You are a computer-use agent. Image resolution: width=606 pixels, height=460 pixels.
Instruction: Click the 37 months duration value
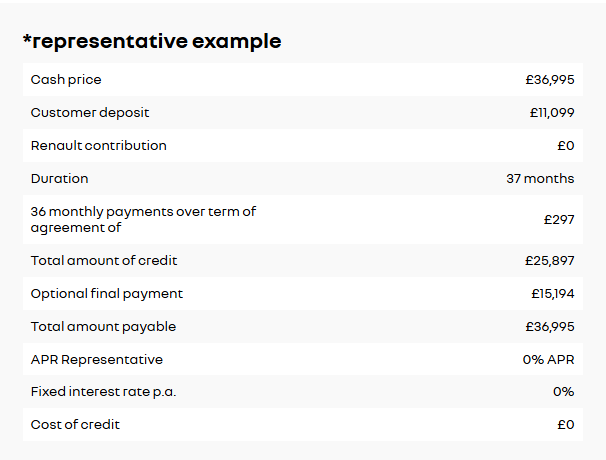point(540,179)
